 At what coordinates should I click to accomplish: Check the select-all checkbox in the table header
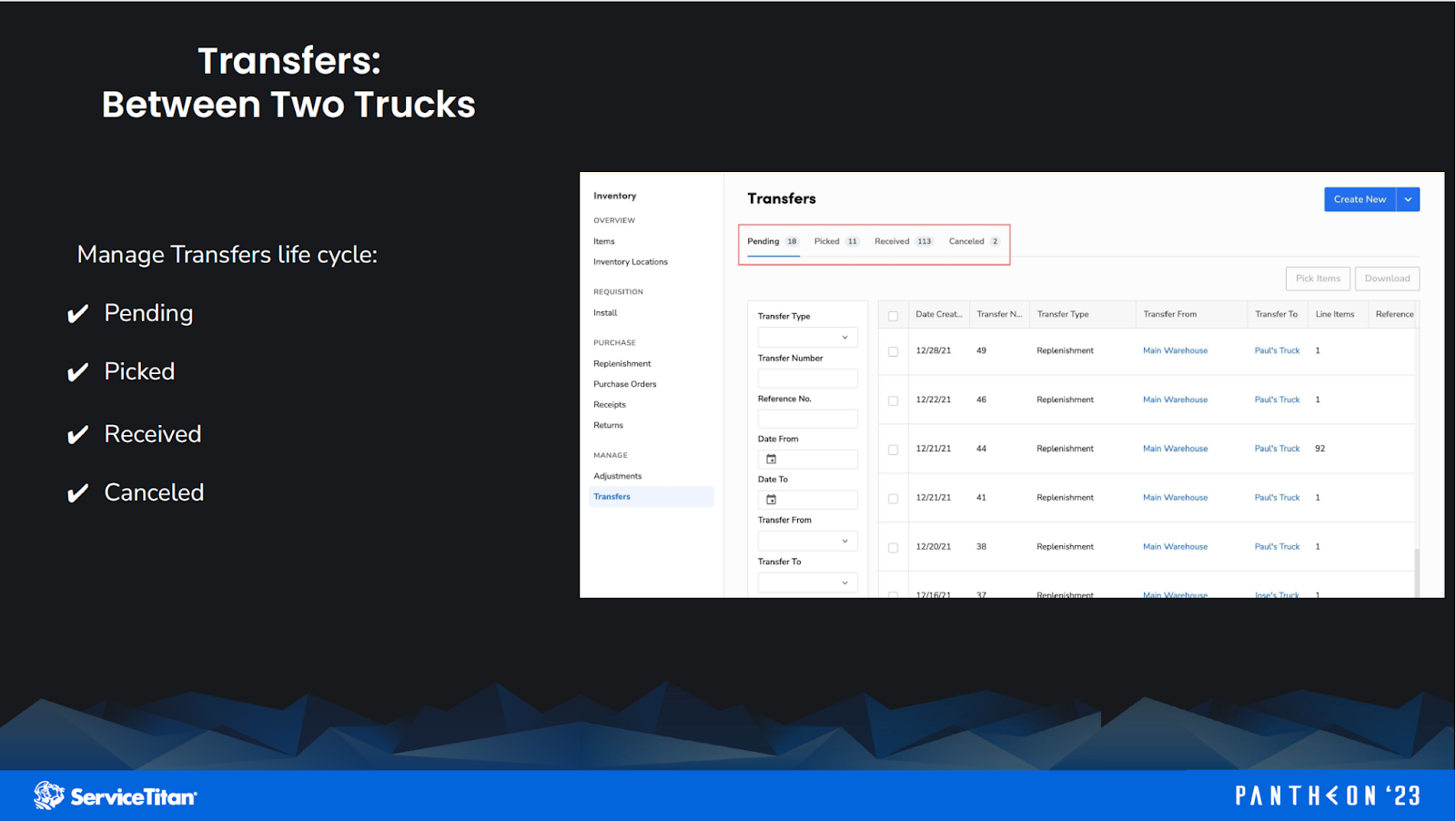pos(893,313)
